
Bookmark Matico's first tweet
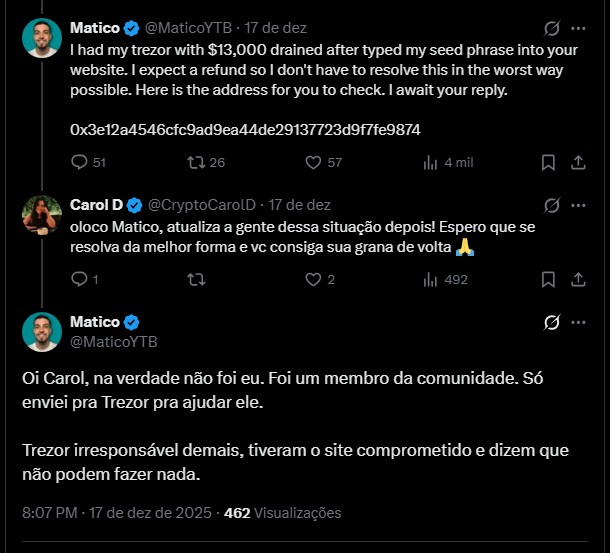coord(548,162)
